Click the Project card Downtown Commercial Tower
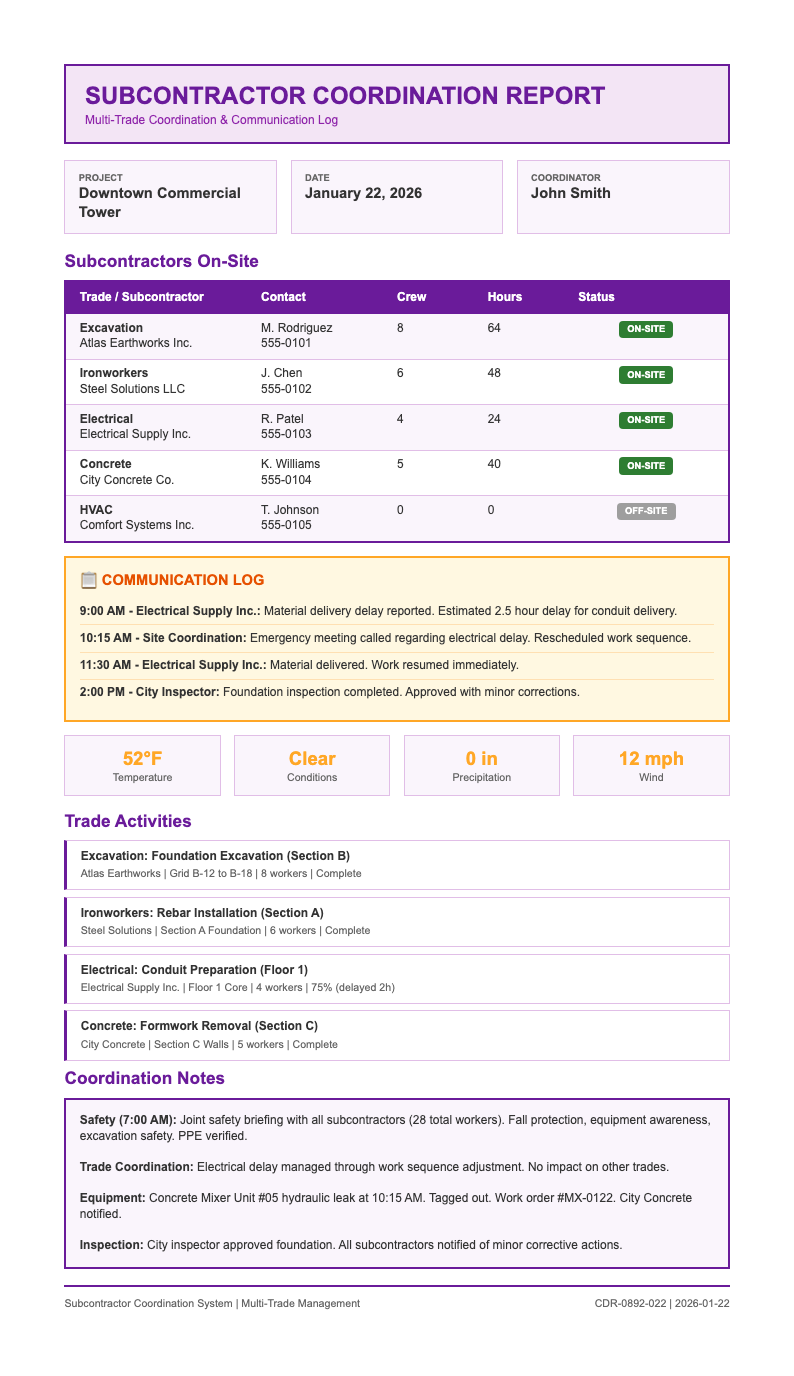The height and width of the screenshot is (1376, 794). click(170, 197)
